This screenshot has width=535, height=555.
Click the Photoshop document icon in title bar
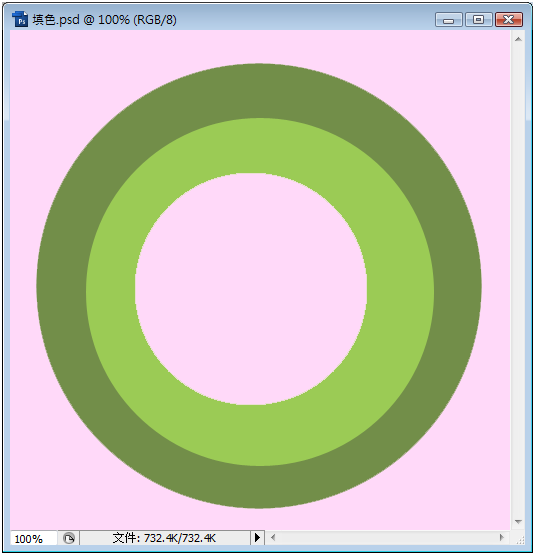coord(20,19)
